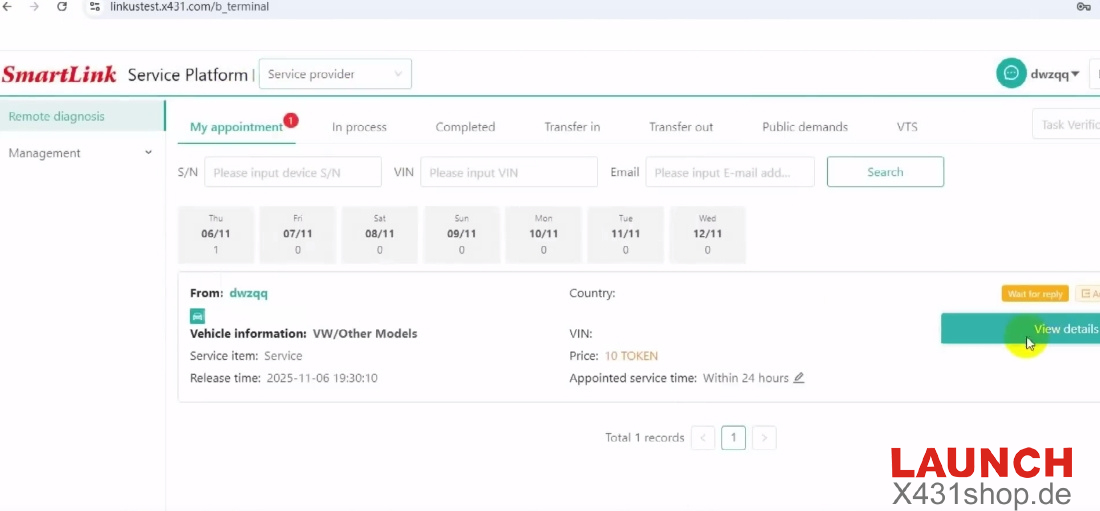Open the Public demands tab
This screenshot has height=511, width=1100.
click(804, 127)
